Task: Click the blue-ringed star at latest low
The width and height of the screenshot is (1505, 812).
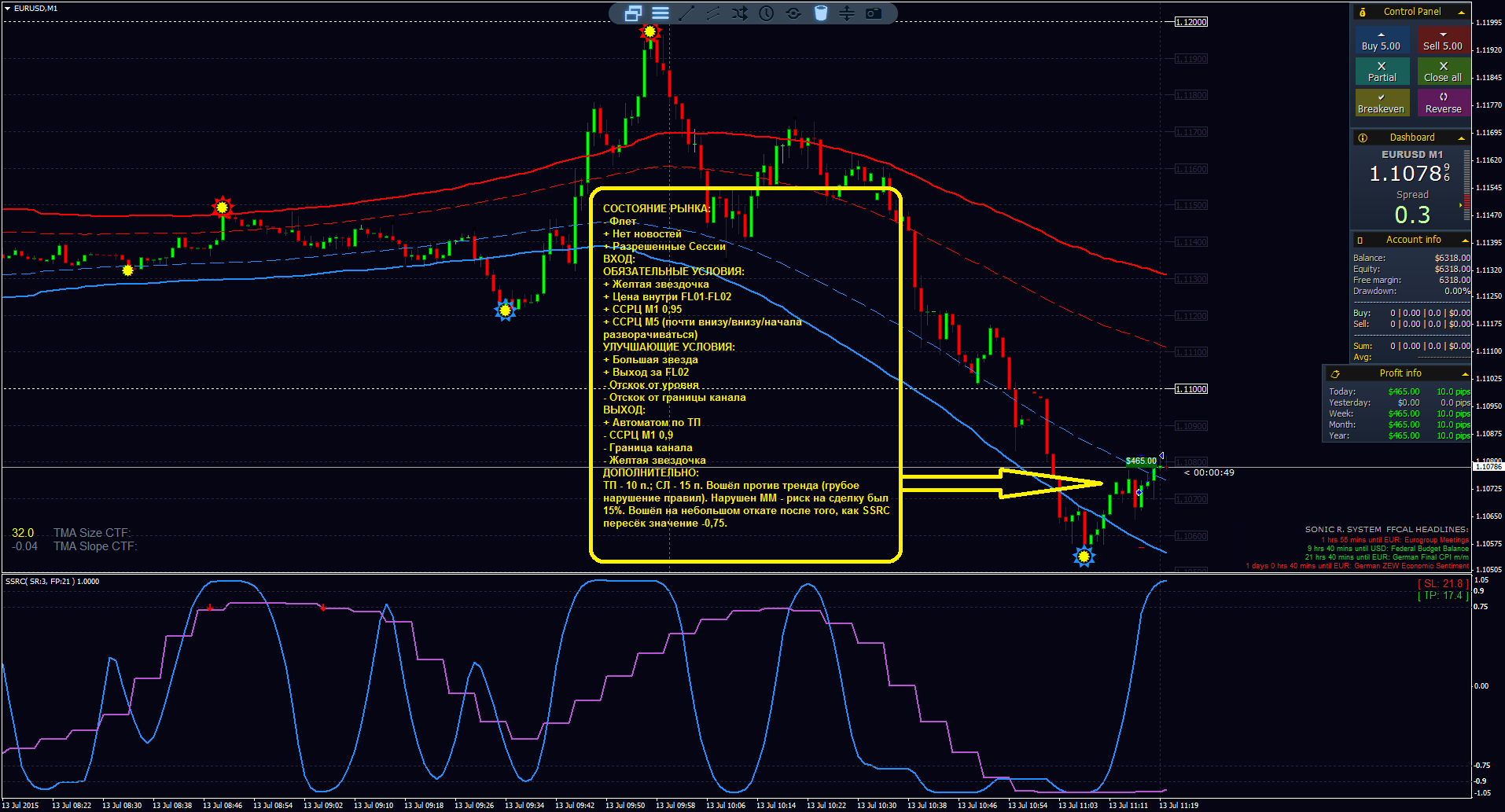Action: (1084, 557)
